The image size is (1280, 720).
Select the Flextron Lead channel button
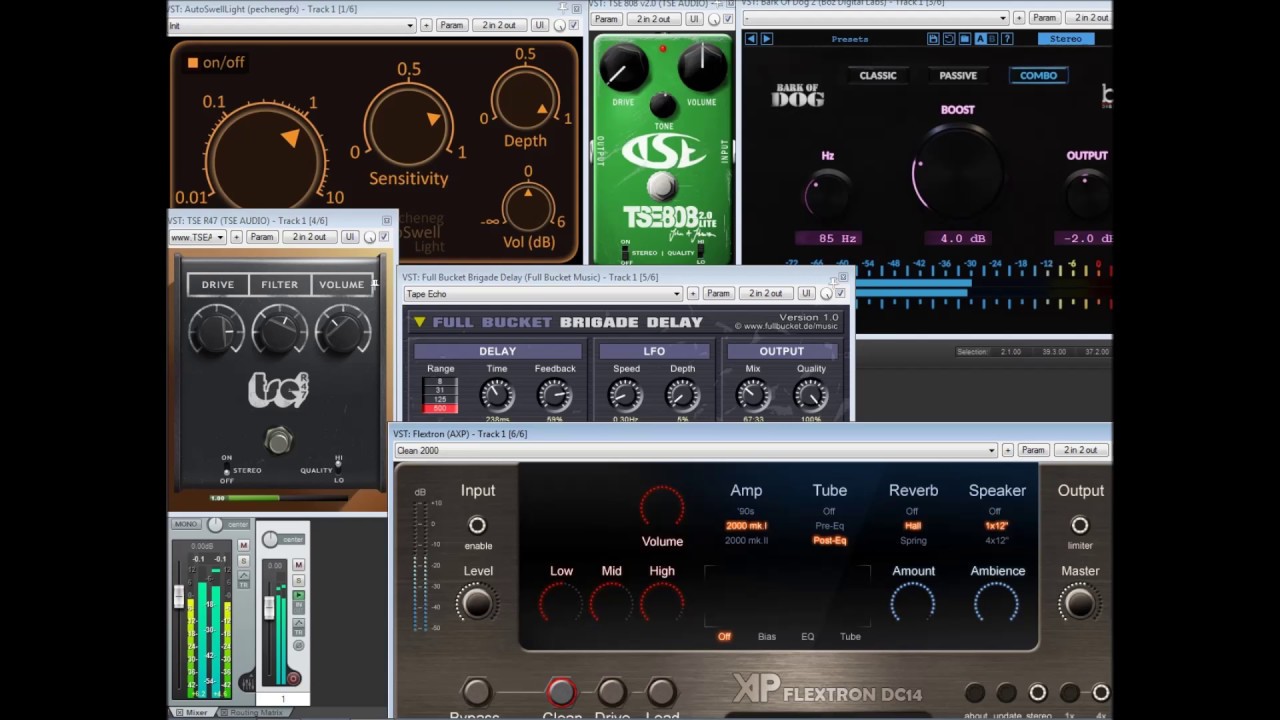661,692
